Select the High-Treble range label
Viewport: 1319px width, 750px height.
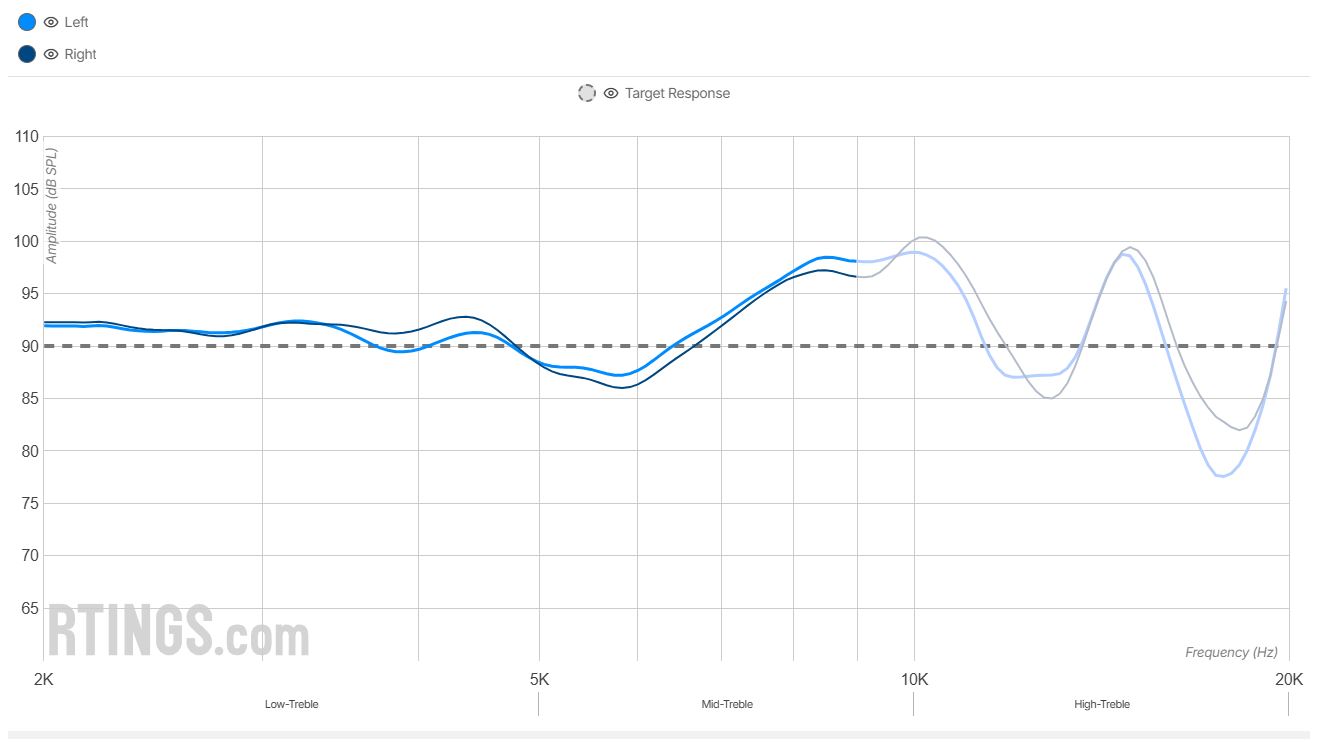click(1101, 704)
